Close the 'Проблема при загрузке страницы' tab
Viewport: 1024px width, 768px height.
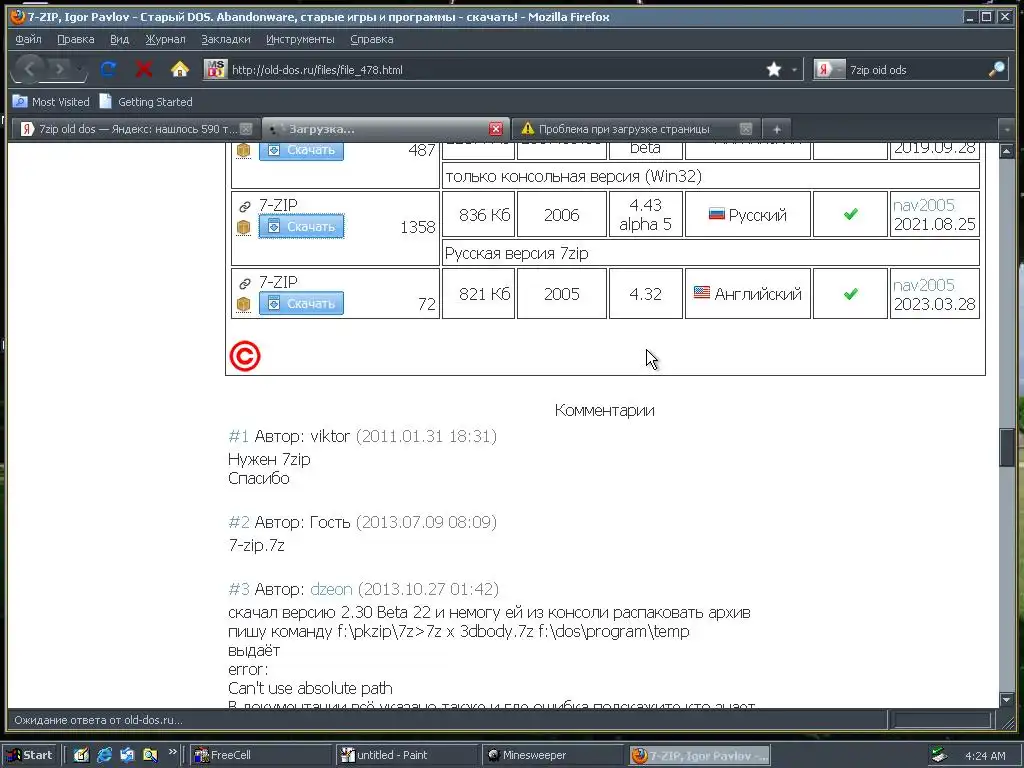(x=746, y=129)
